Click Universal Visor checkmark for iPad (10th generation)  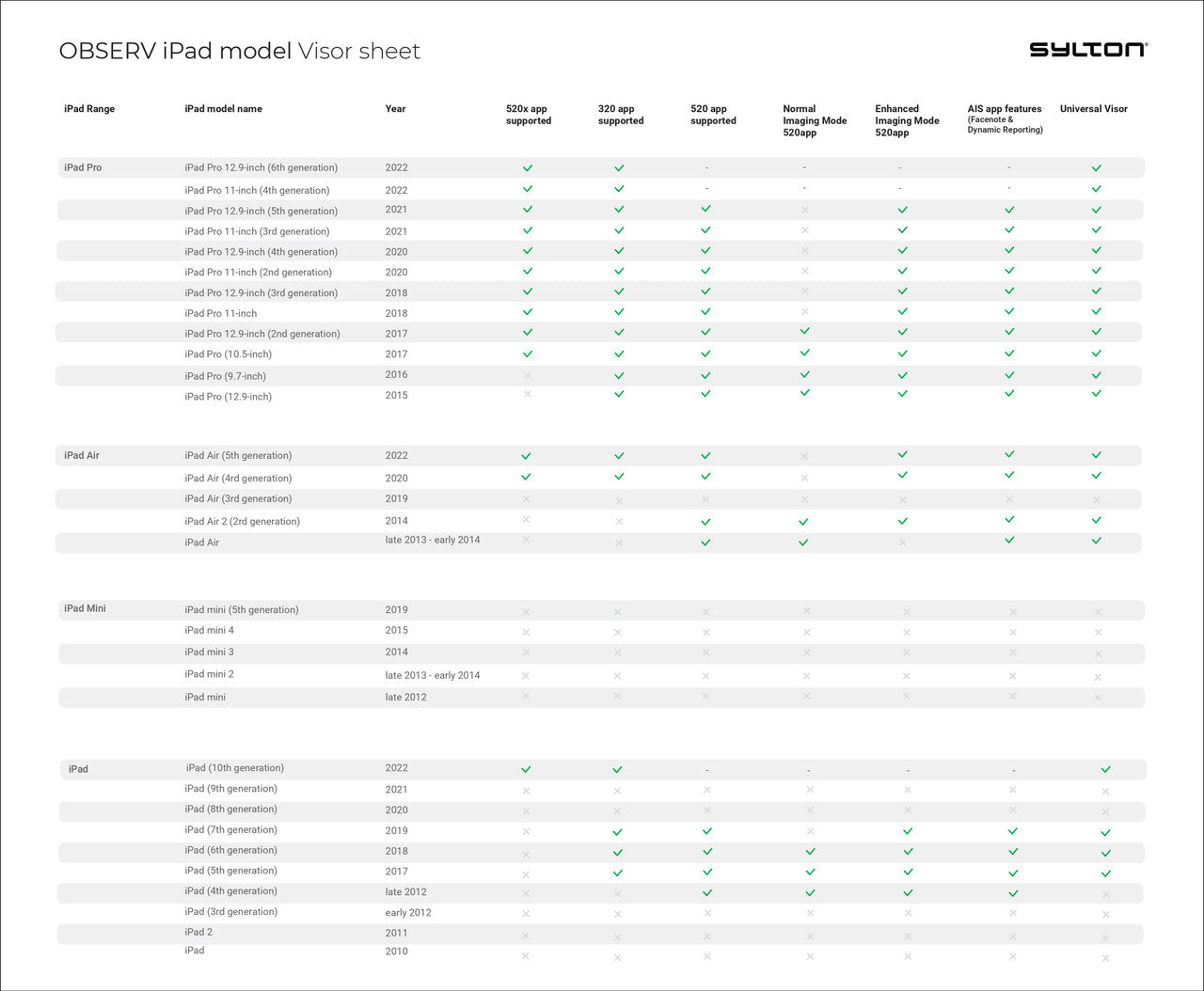1105,770
